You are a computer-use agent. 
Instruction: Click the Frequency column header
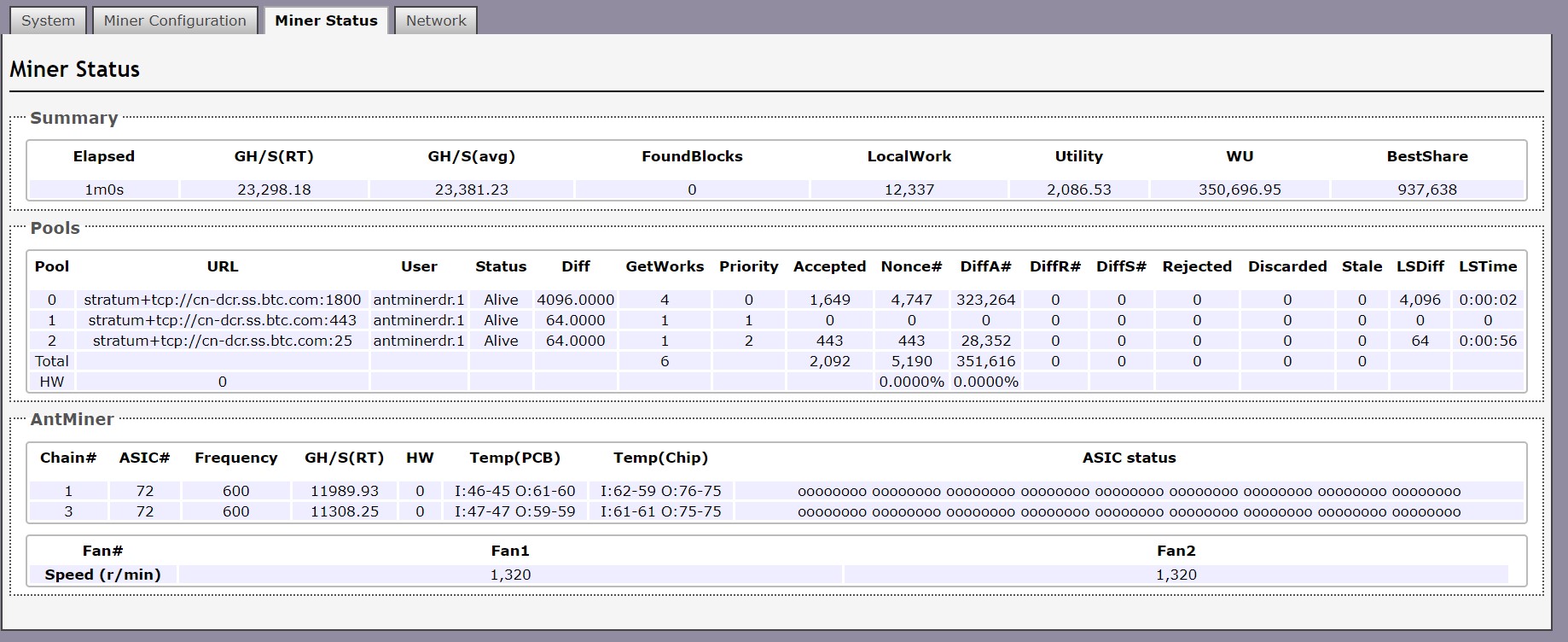[x=236, y=458]
